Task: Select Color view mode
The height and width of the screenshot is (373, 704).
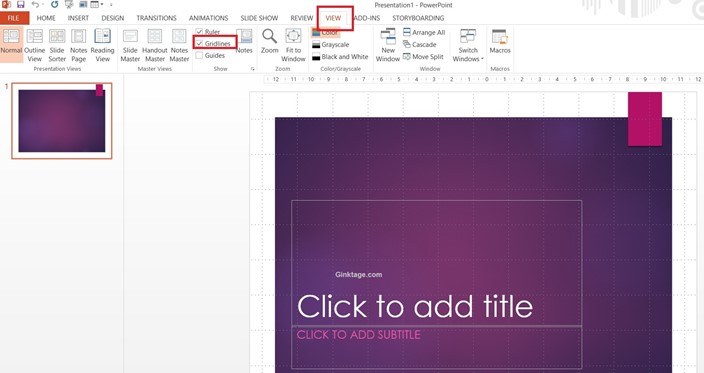Action: [x=326, y=33]
